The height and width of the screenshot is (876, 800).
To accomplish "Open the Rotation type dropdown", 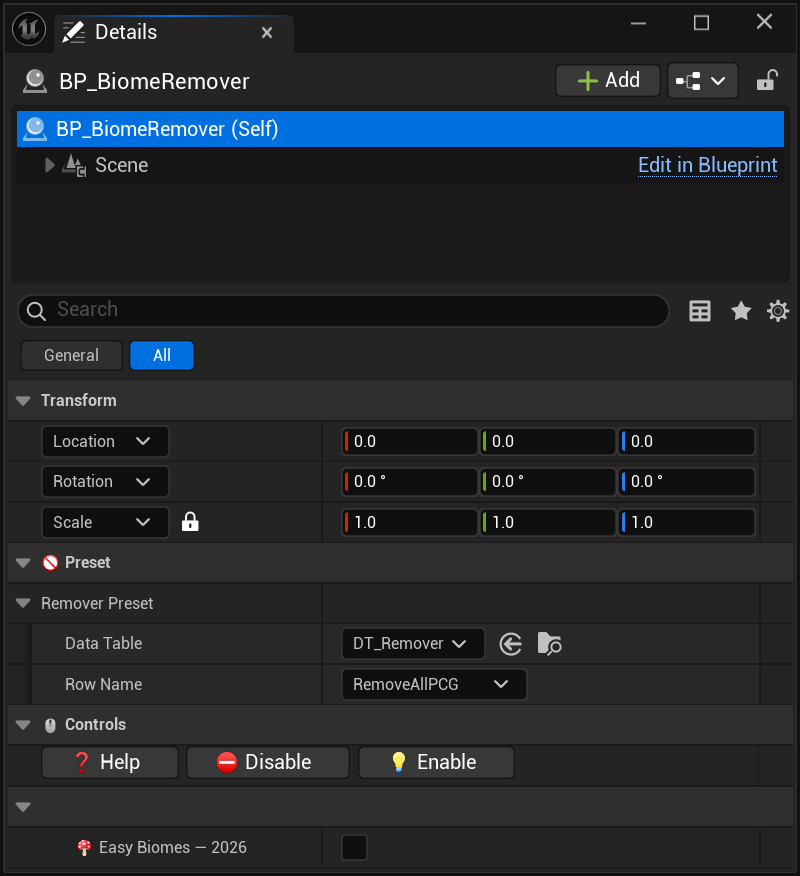I will coord(105,482).
